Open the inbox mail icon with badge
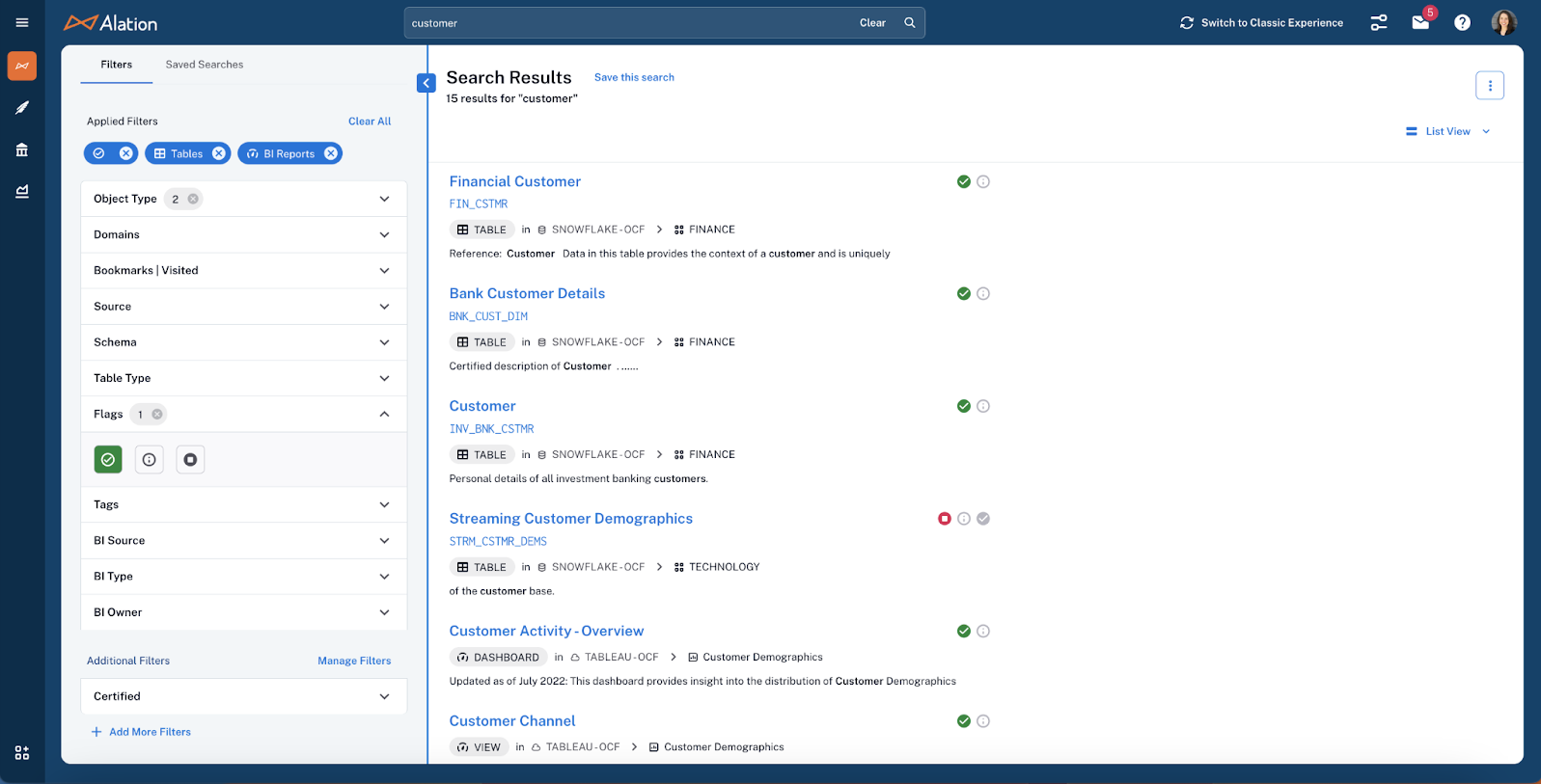Image resolution: width=1541 pixels, height=784 pixels. [x=1420, y=22]
